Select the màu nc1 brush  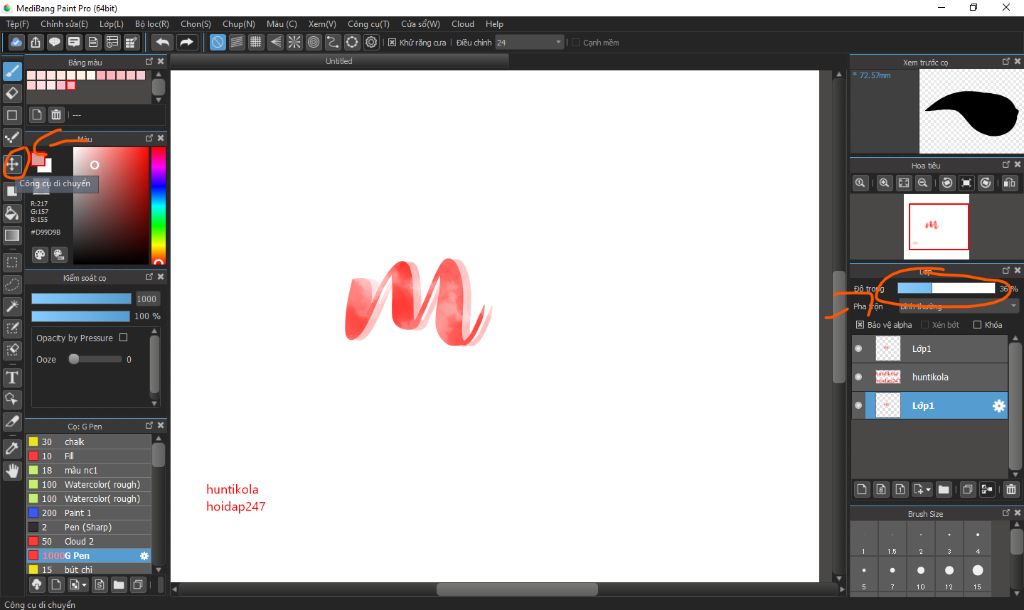89,470
